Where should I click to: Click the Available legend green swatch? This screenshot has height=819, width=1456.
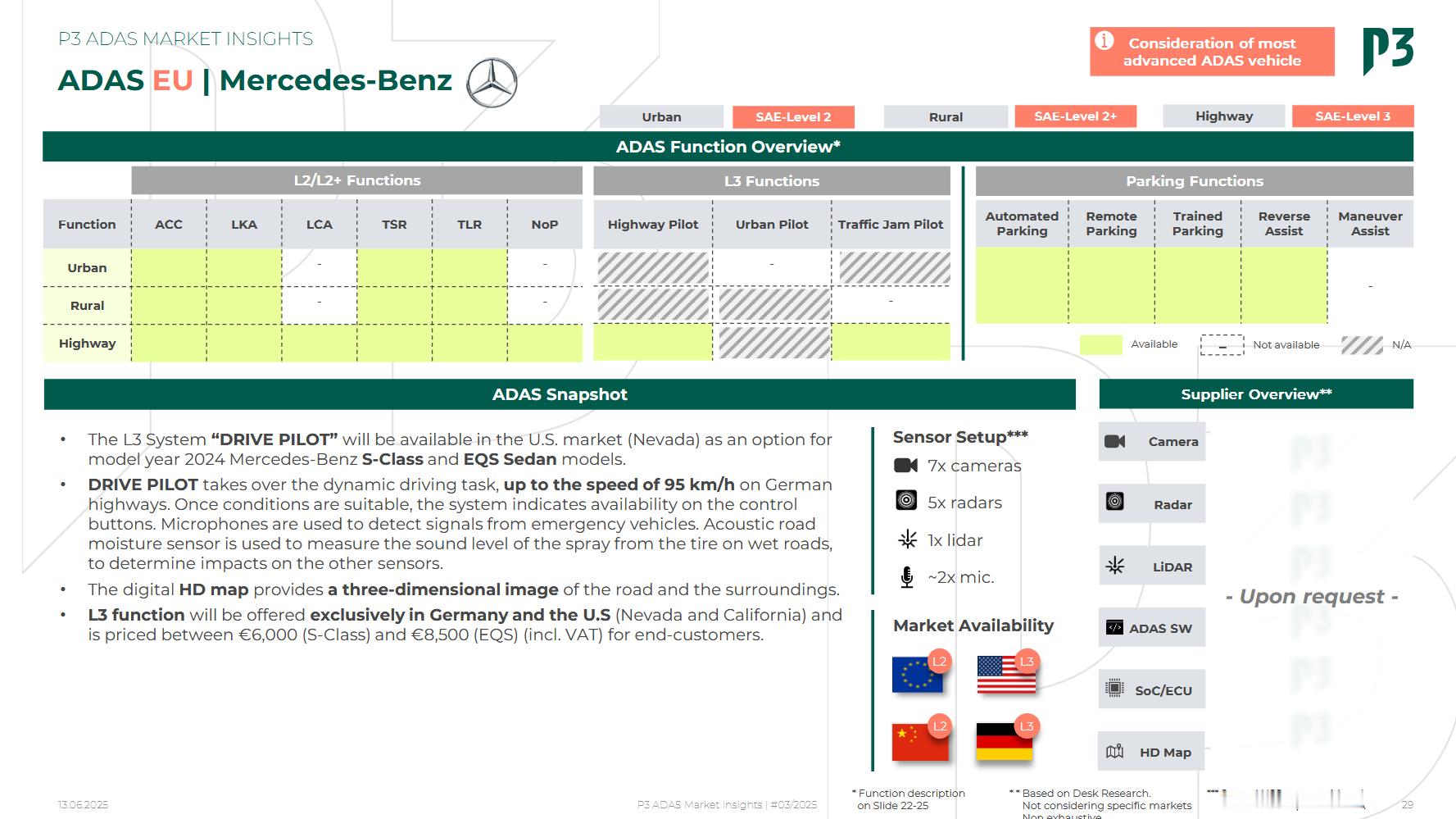1100,344
